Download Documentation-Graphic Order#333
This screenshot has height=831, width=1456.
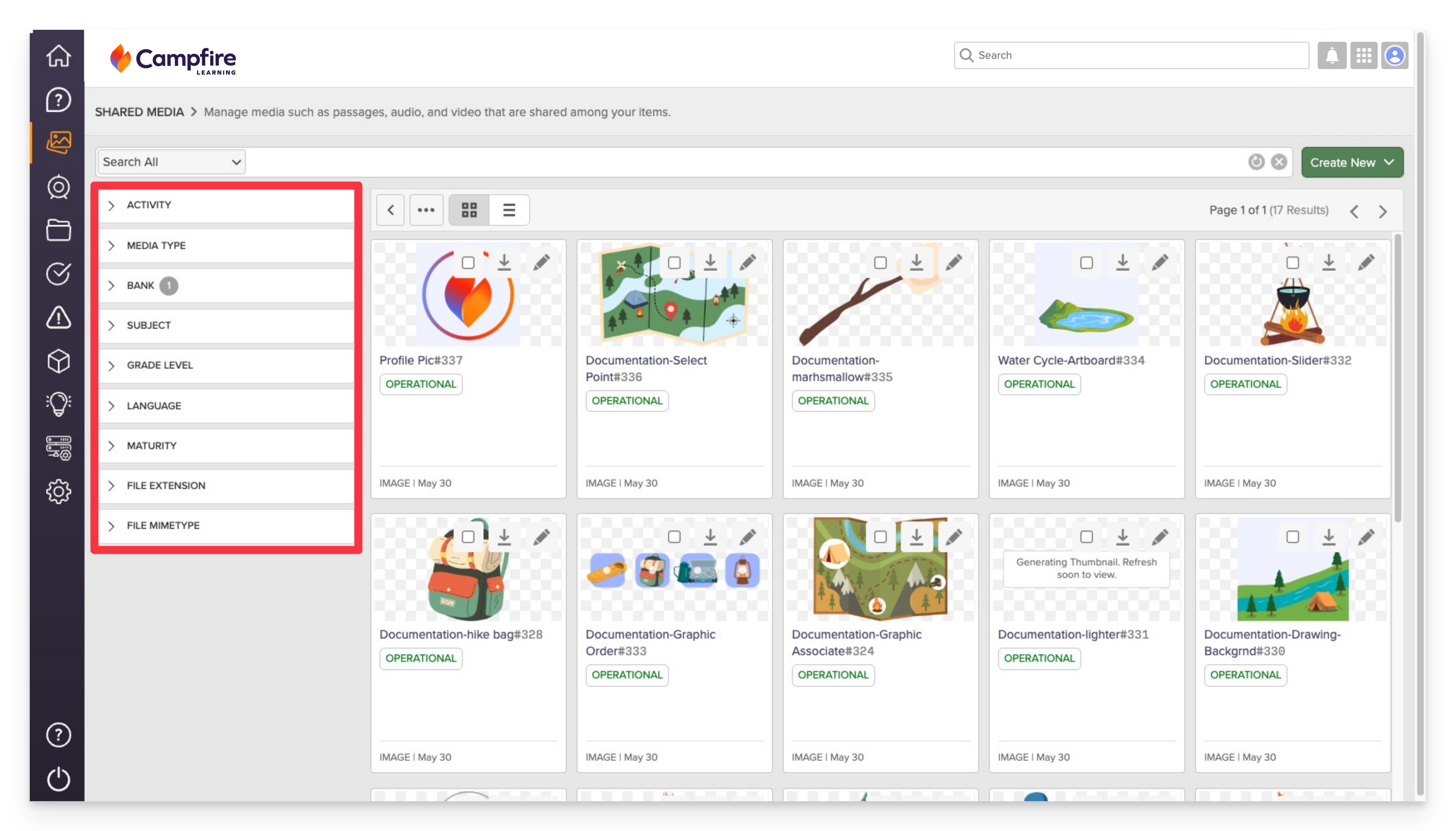[710, 536]
